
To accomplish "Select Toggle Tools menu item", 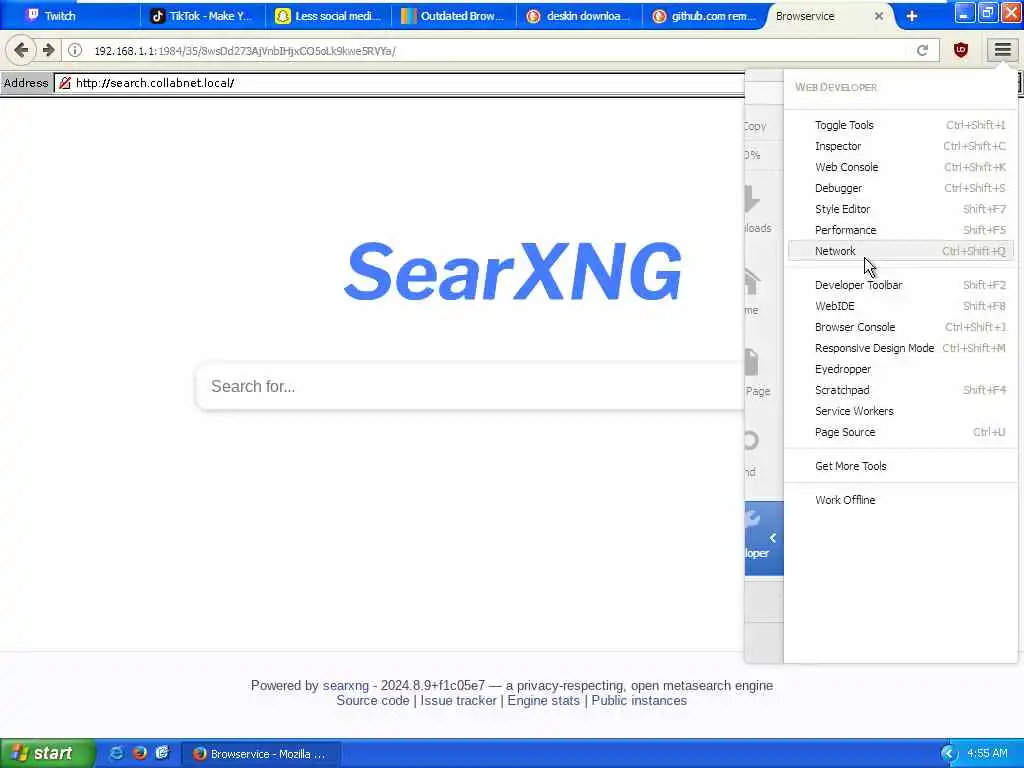I will click(x=901, y=125).
